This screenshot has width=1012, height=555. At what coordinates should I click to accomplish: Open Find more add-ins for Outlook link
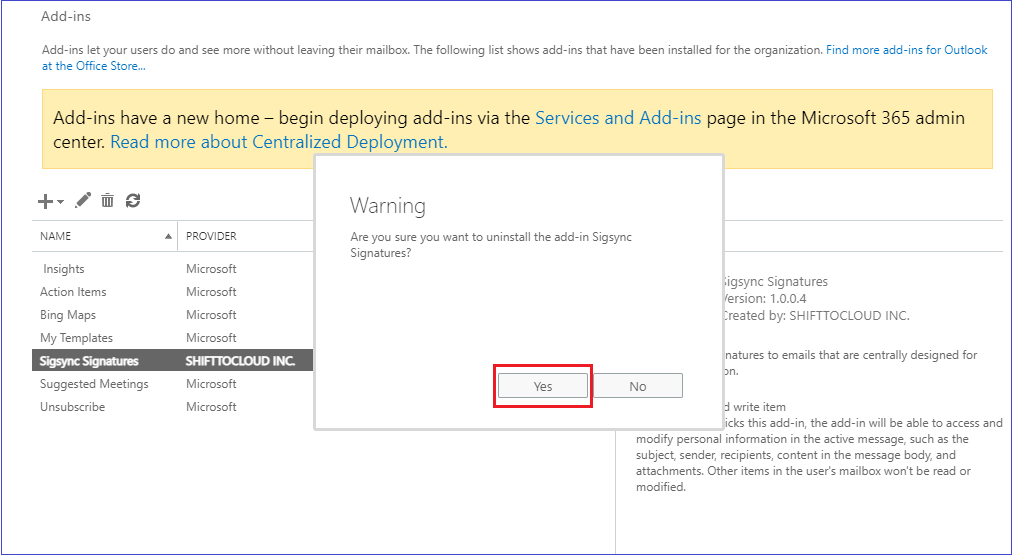(x=906, y=50)
